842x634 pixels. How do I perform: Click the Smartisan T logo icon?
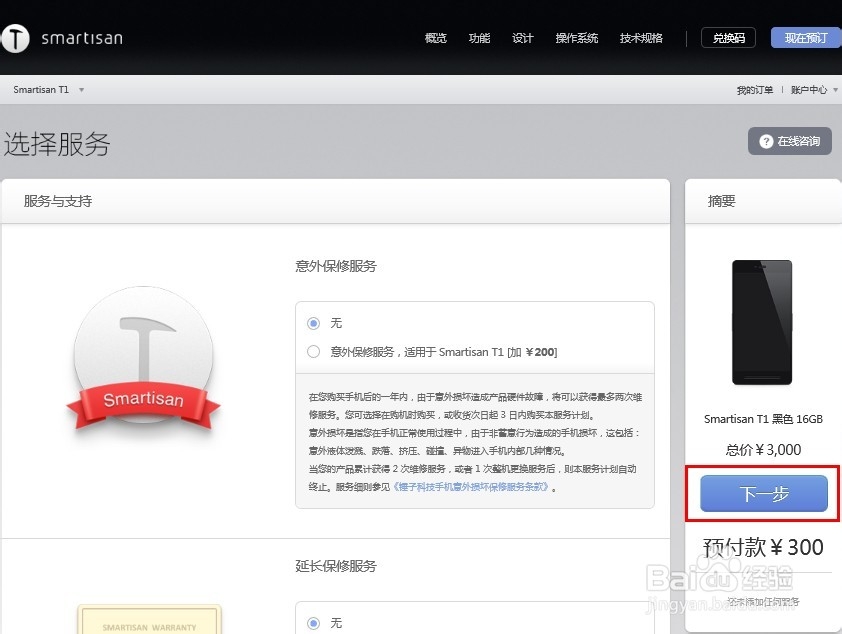[16, 38]
